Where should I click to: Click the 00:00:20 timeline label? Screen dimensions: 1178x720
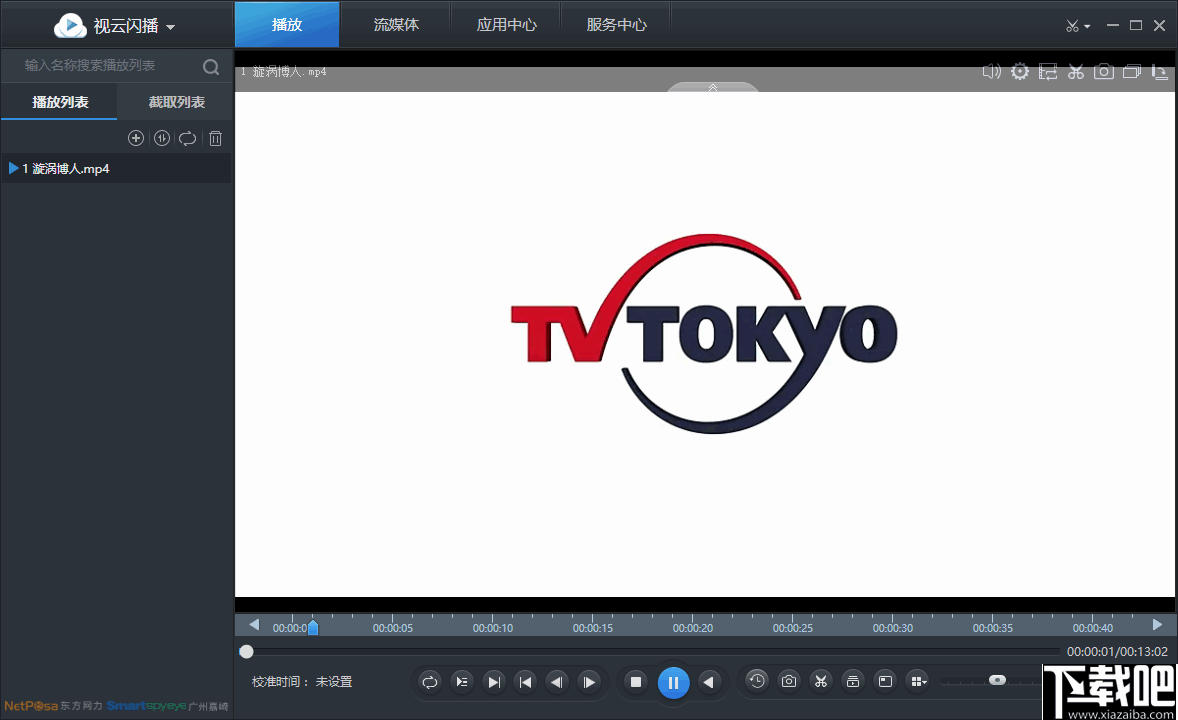click(x=693, y=628)
